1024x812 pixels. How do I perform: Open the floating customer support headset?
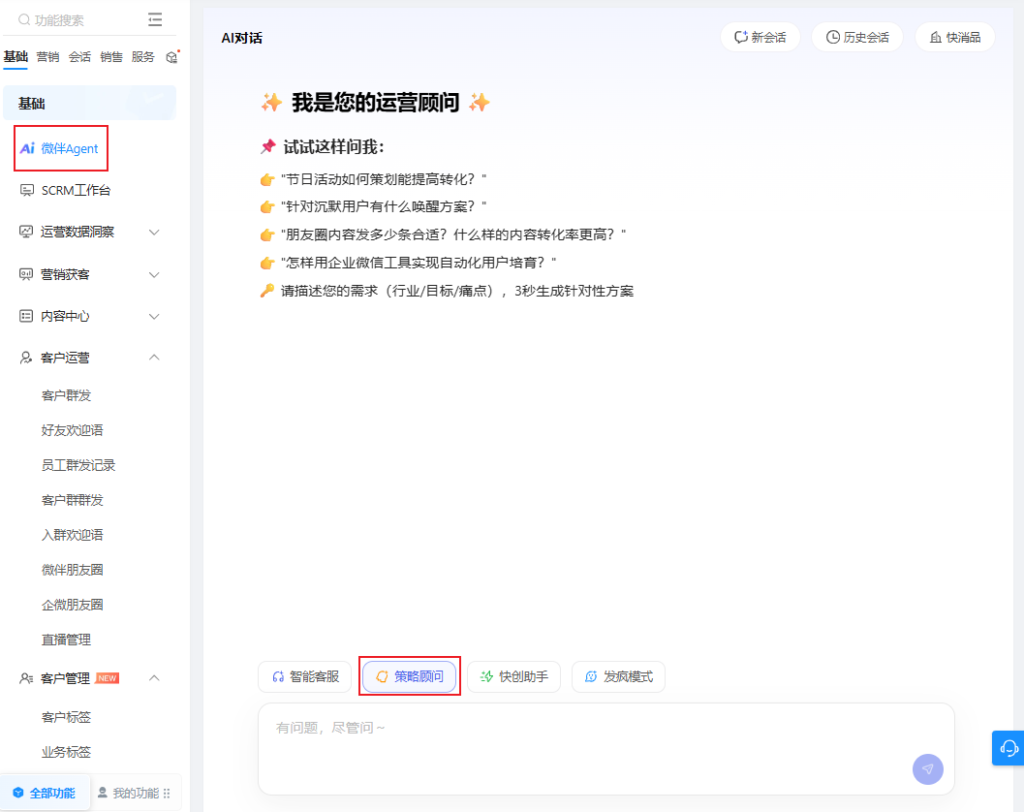click(x=1008, y=748)
